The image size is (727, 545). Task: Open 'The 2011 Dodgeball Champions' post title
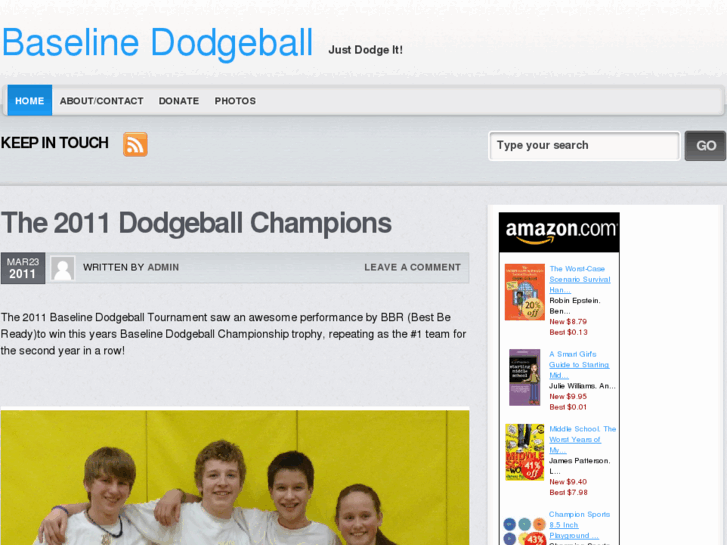(x=196, y=223)
